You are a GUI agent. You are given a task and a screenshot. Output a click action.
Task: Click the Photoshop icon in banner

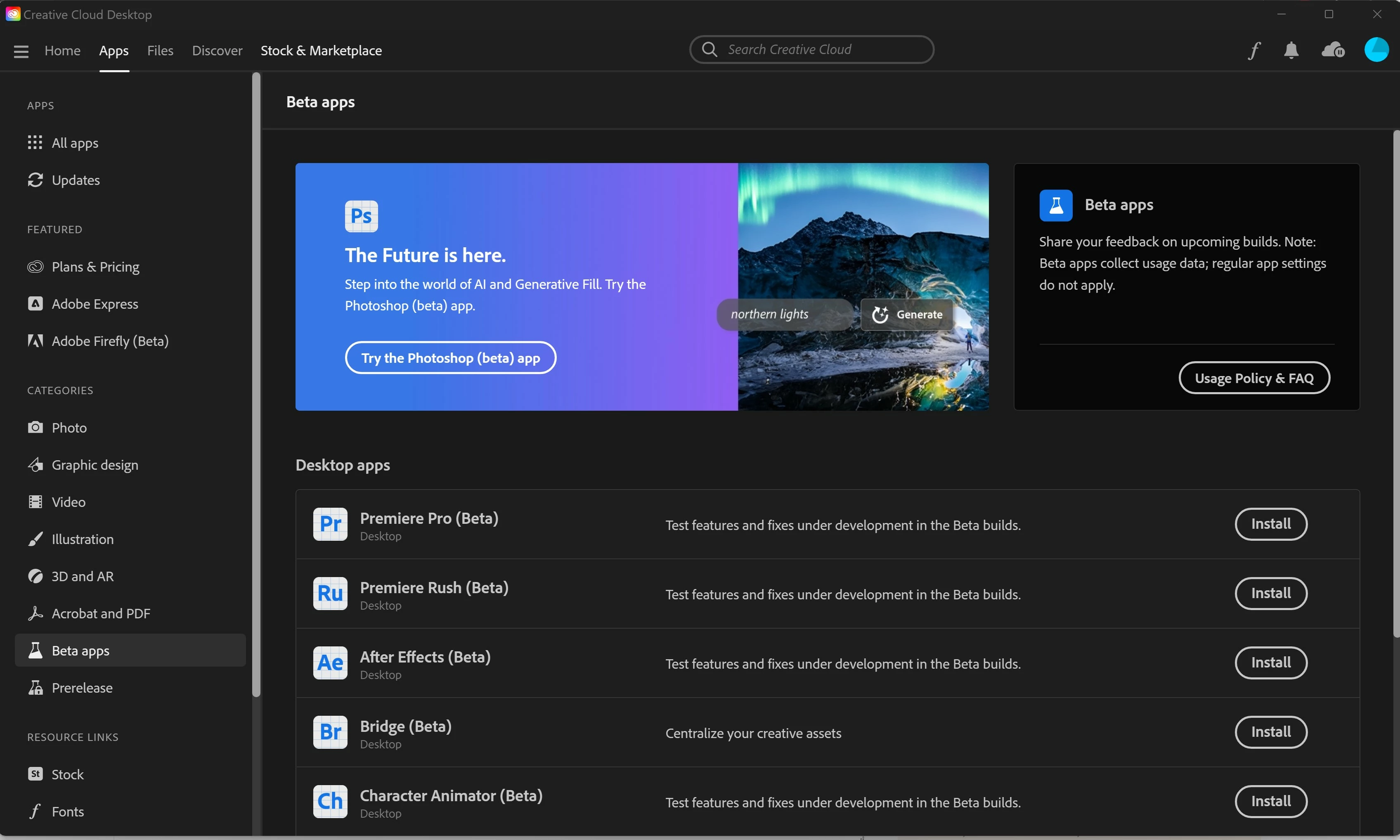[362, 216]
